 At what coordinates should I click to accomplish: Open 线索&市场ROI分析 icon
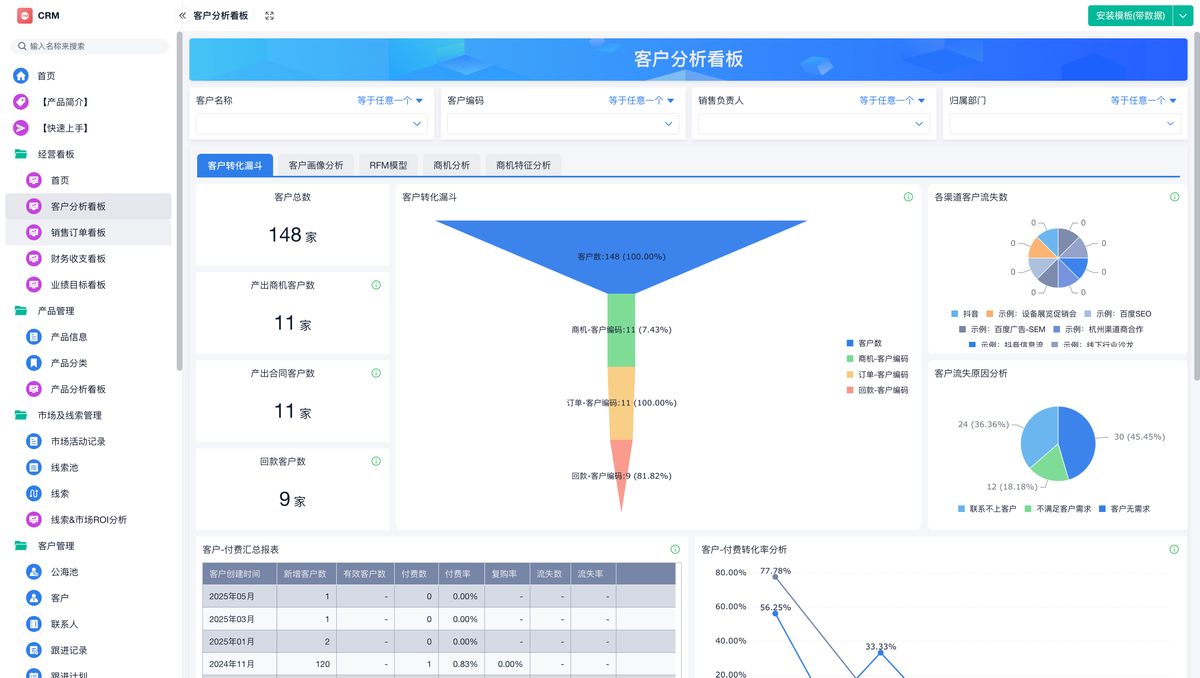point(34,520)
